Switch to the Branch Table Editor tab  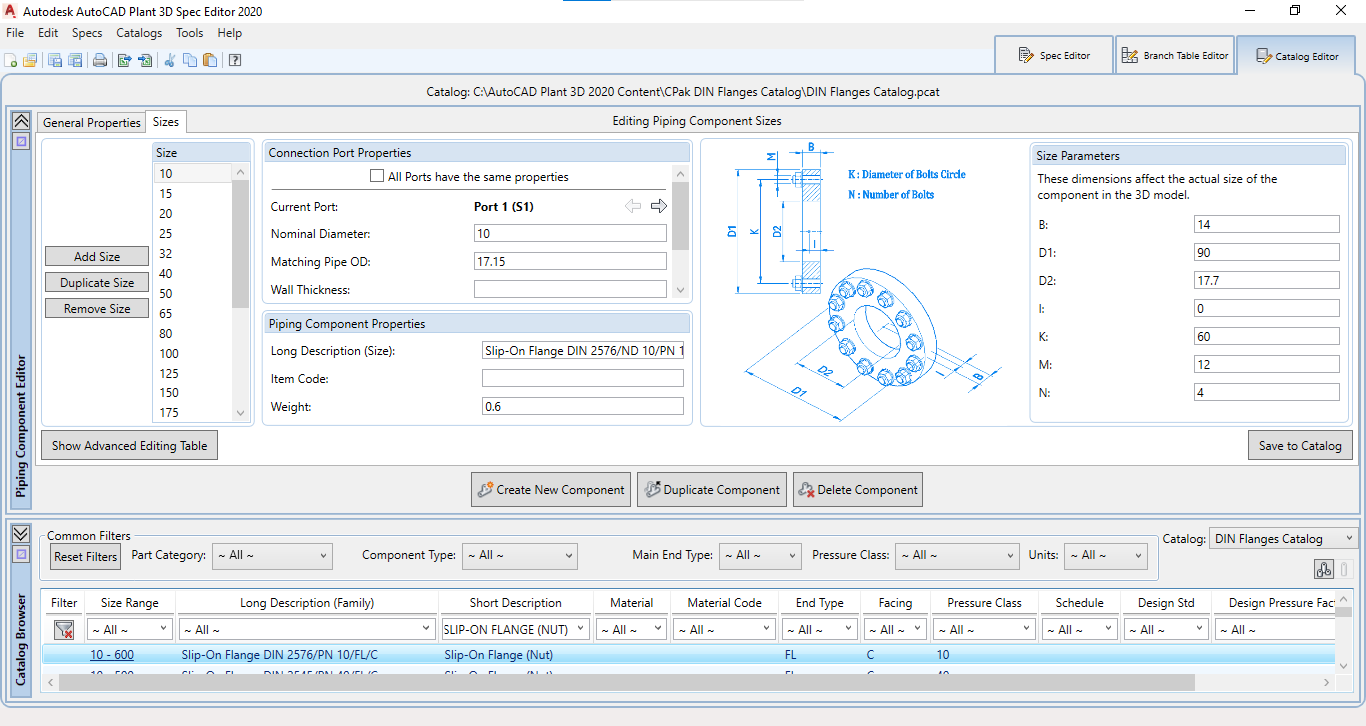coord(1174,56)
